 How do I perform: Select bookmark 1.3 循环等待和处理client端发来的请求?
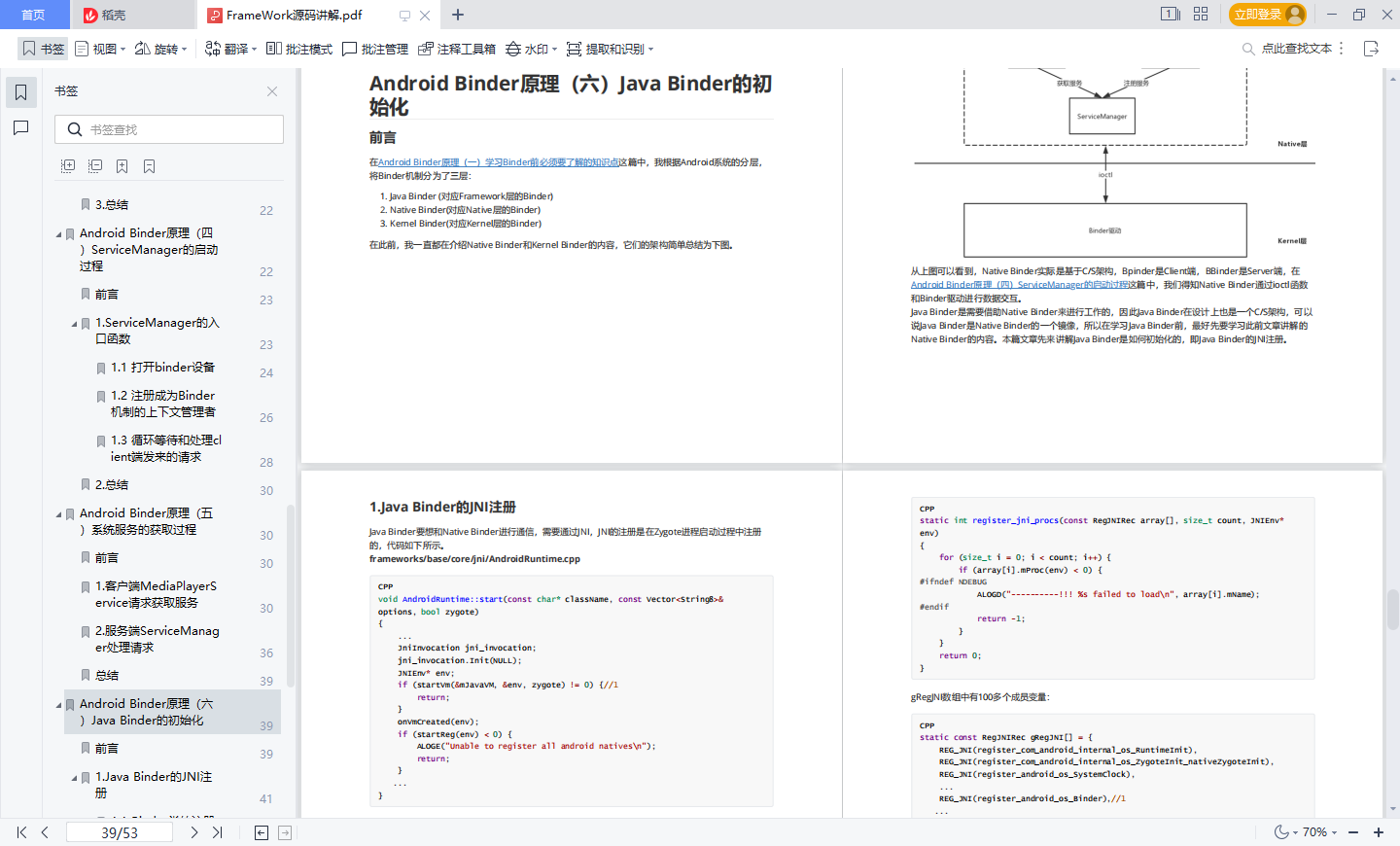pyautogui.click(x=166, y=448)
